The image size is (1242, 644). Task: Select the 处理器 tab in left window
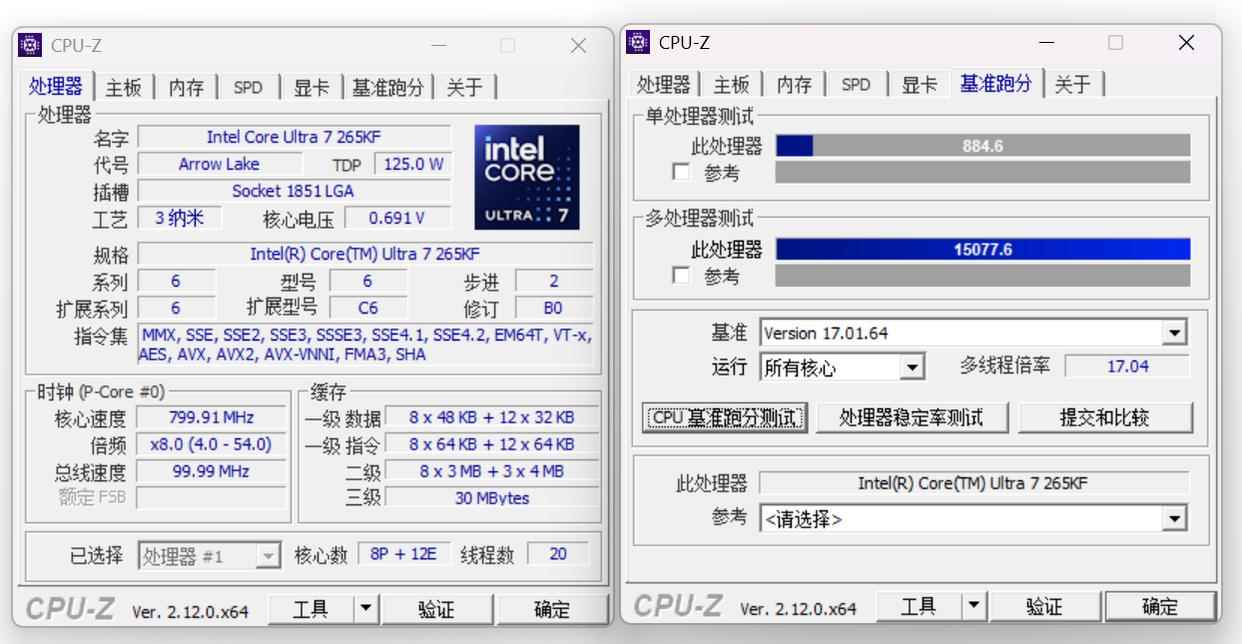pyautogui.click(x=56, y=87)
